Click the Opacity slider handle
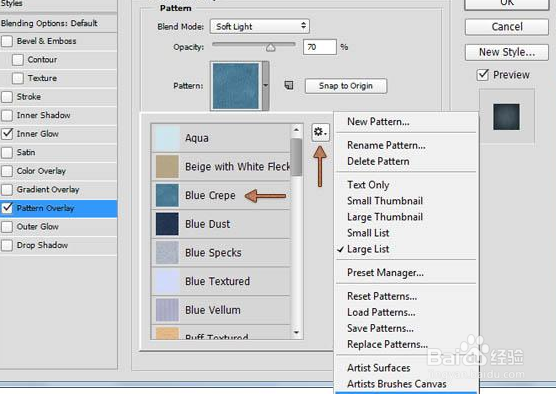Viewport: 556px width, 394px height. pos(271,48)
